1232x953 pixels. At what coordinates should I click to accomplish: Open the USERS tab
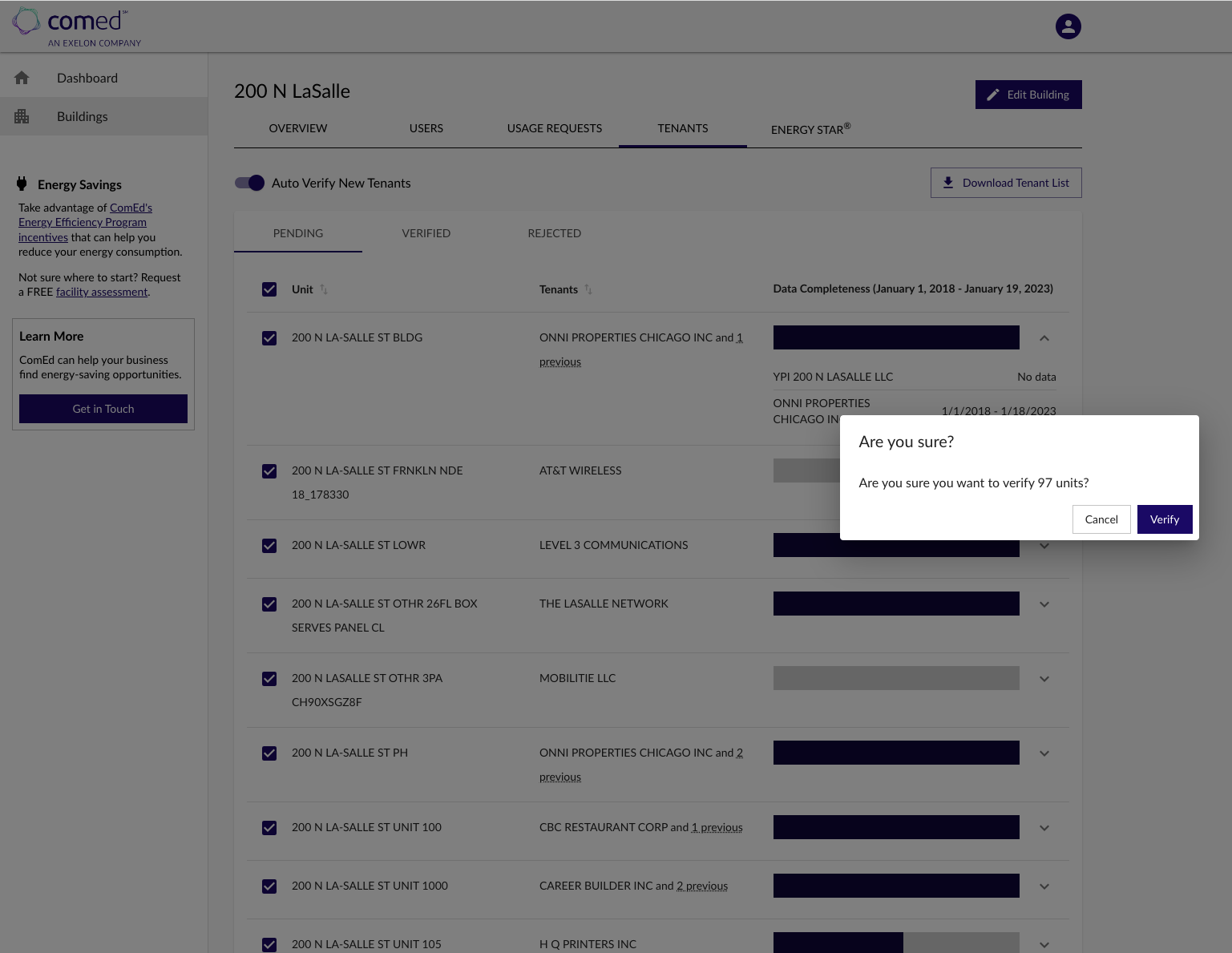pyautogui.click(x=426, y=128)
